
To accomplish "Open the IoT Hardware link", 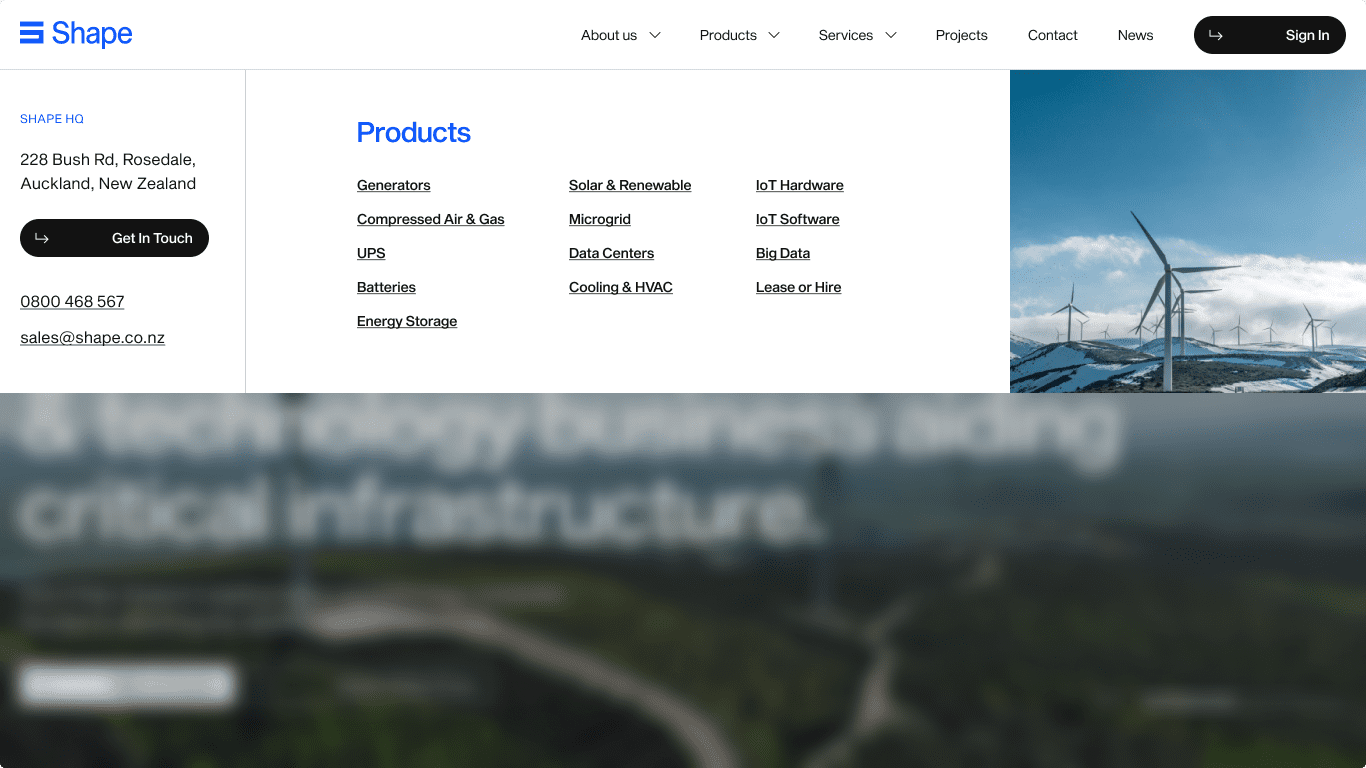I will [800, 185].
